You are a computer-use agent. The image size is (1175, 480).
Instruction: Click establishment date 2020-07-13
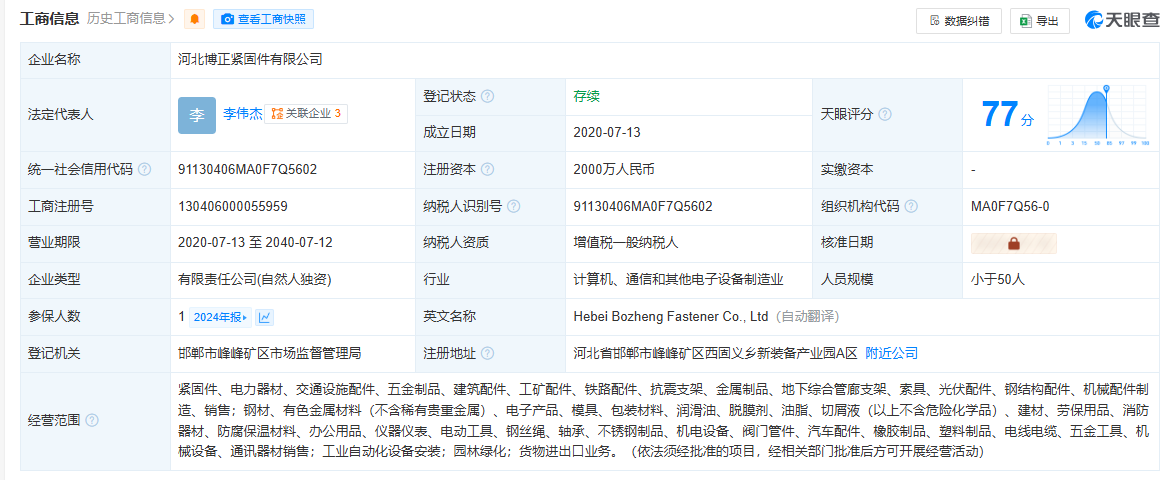pyautogui.click(x=607, y=133)
